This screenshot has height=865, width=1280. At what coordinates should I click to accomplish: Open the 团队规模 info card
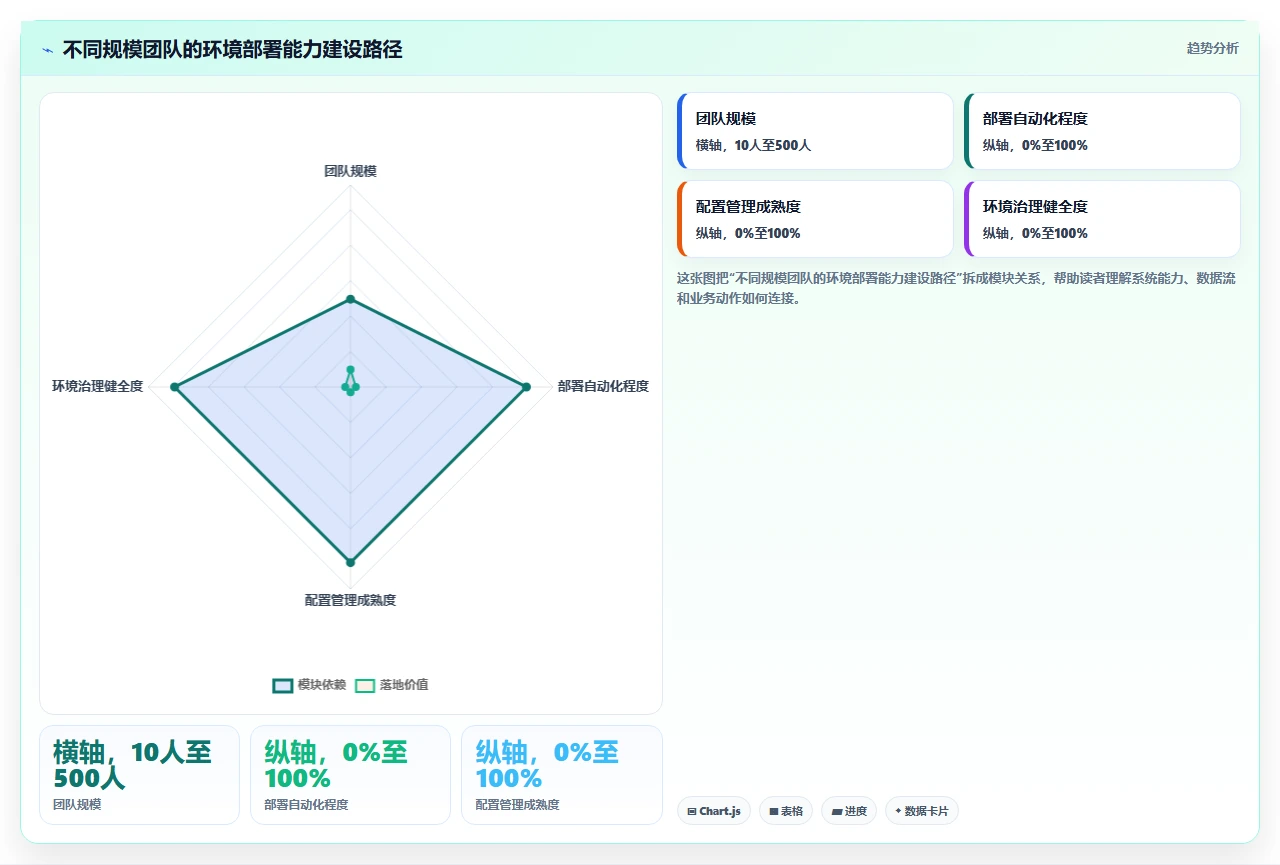815,131
